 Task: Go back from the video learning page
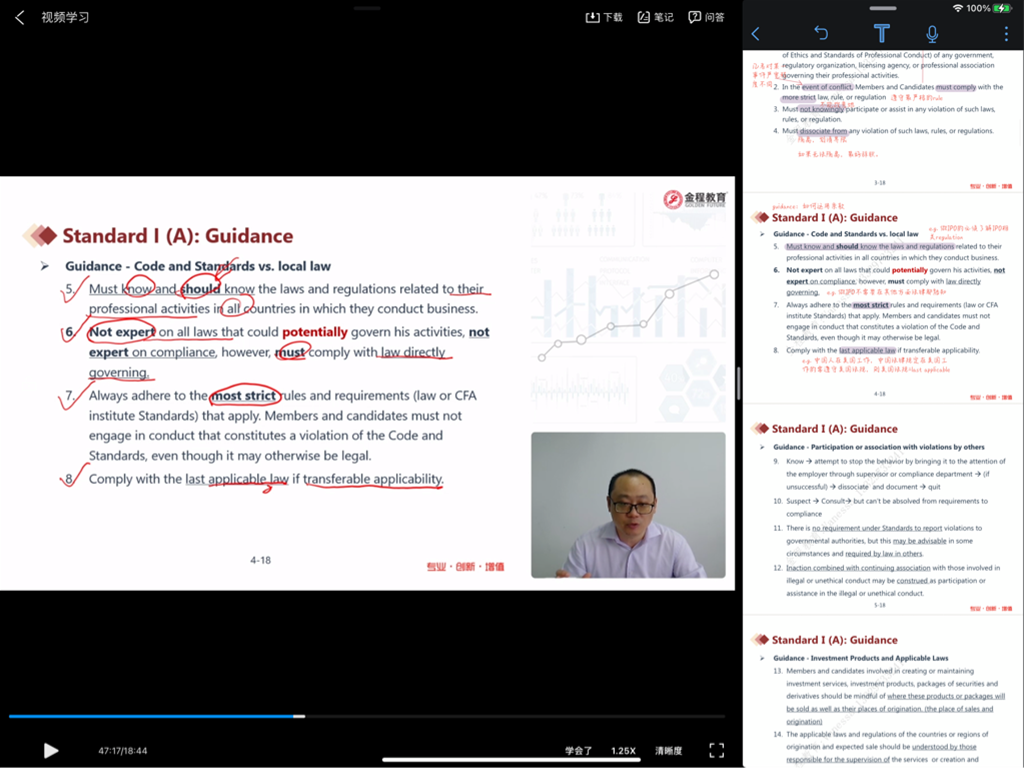click(x=19, y=18)
